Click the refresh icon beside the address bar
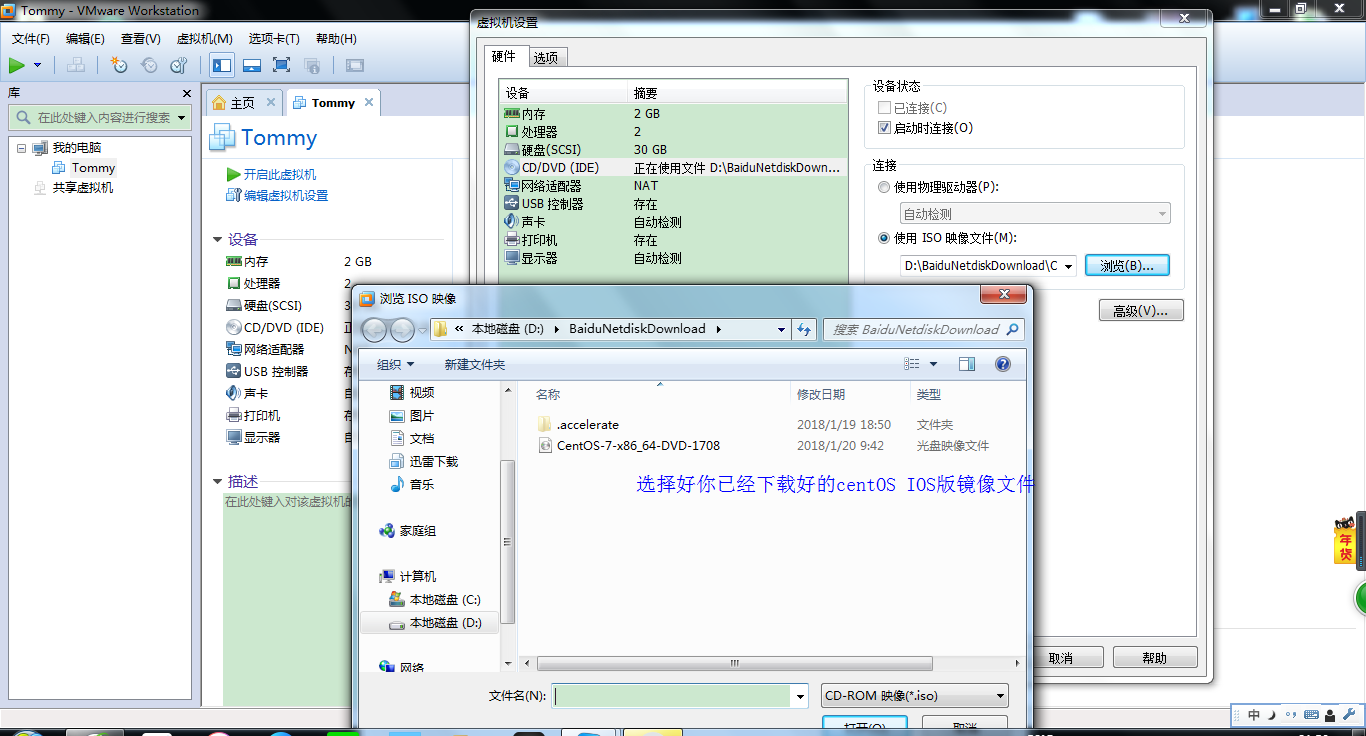 point(804,329)
